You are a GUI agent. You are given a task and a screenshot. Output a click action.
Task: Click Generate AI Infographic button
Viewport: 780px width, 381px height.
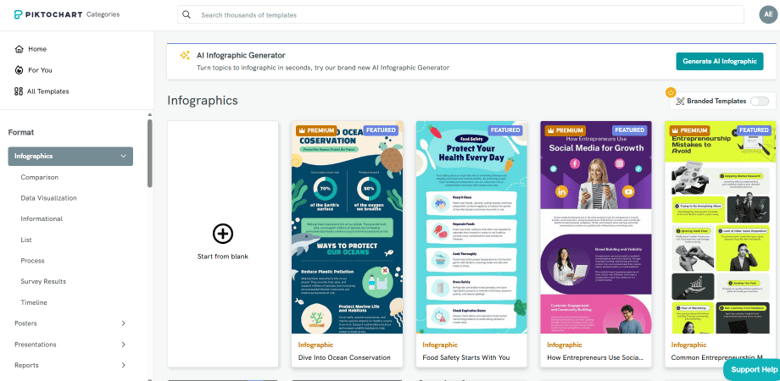pyautogui.click(x=719, y=61)
